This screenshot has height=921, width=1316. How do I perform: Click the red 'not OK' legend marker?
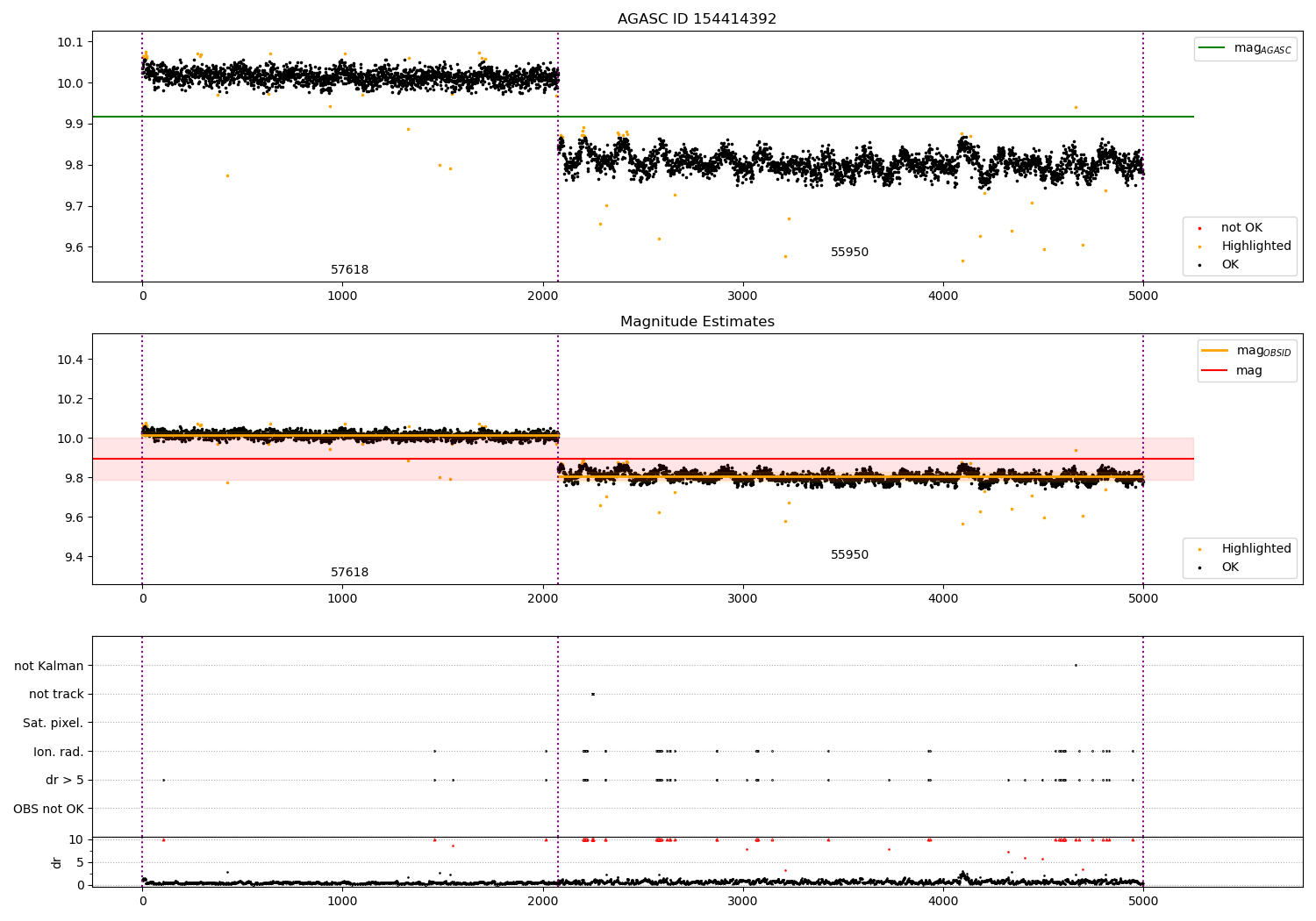[1200, 228]
